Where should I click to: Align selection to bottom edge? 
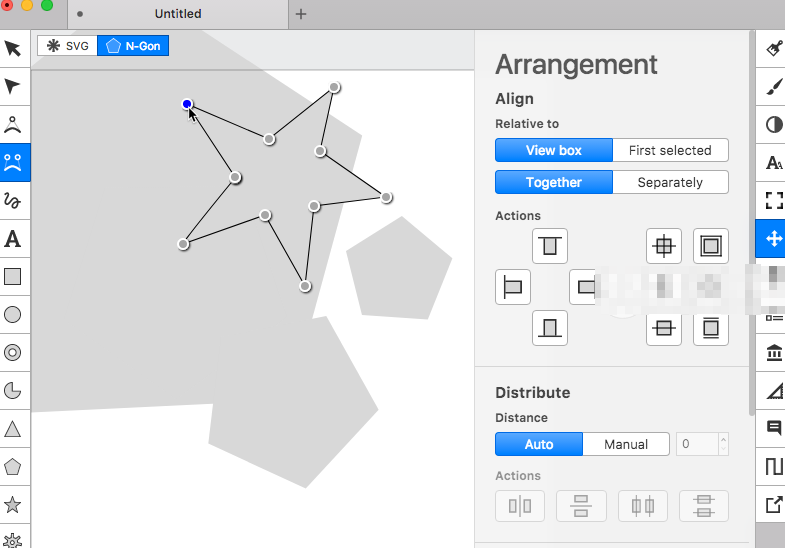click(x=550, y=328)
